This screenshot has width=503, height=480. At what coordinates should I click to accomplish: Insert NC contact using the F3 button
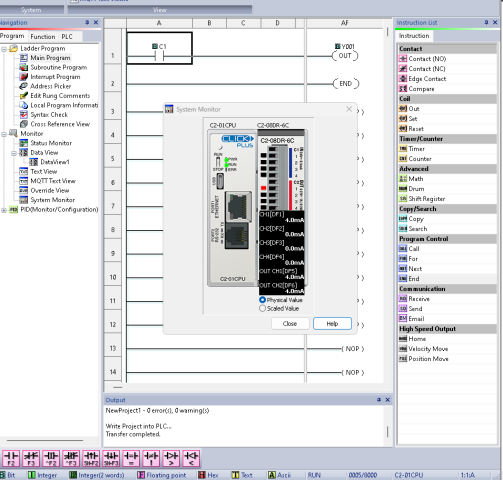(31, 458)
